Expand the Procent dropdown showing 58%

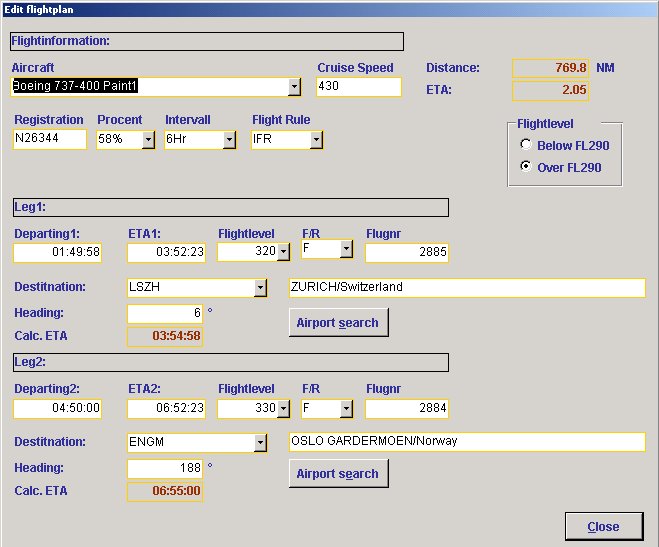pyautogui.click(x=148, y=139)
